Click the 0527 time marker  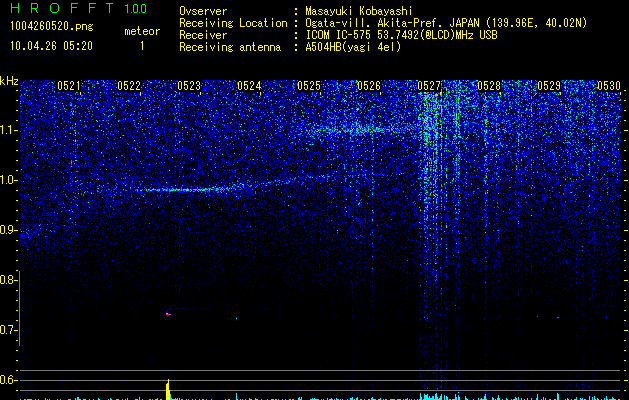point(428,85)
